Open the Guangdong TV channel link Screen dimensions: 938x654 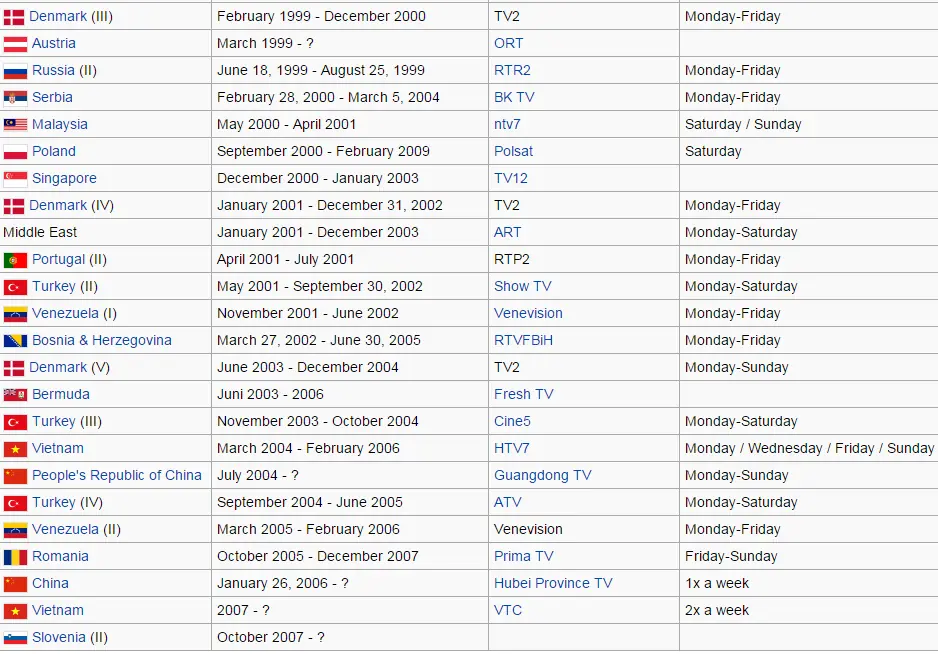click(x=543, y=475)
